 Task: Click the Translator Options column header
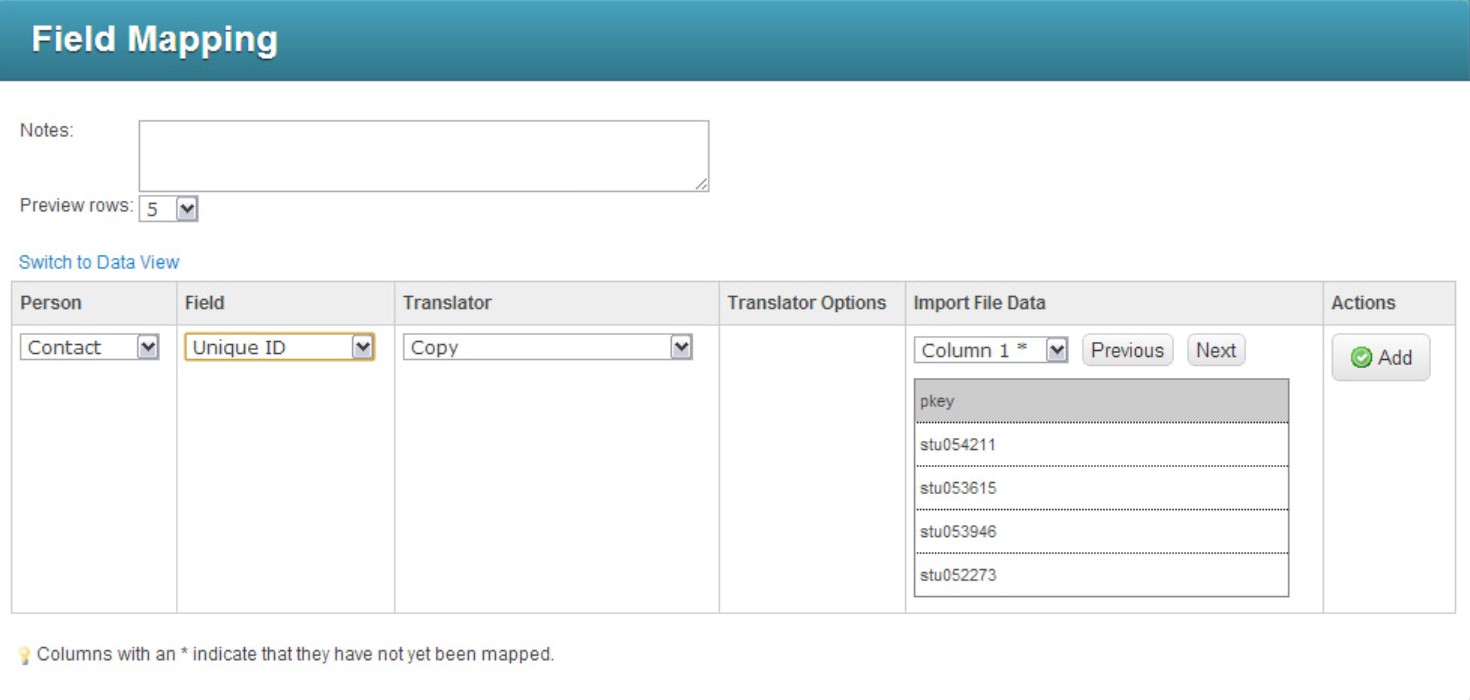pyautogui.click(x=806, y=303)
